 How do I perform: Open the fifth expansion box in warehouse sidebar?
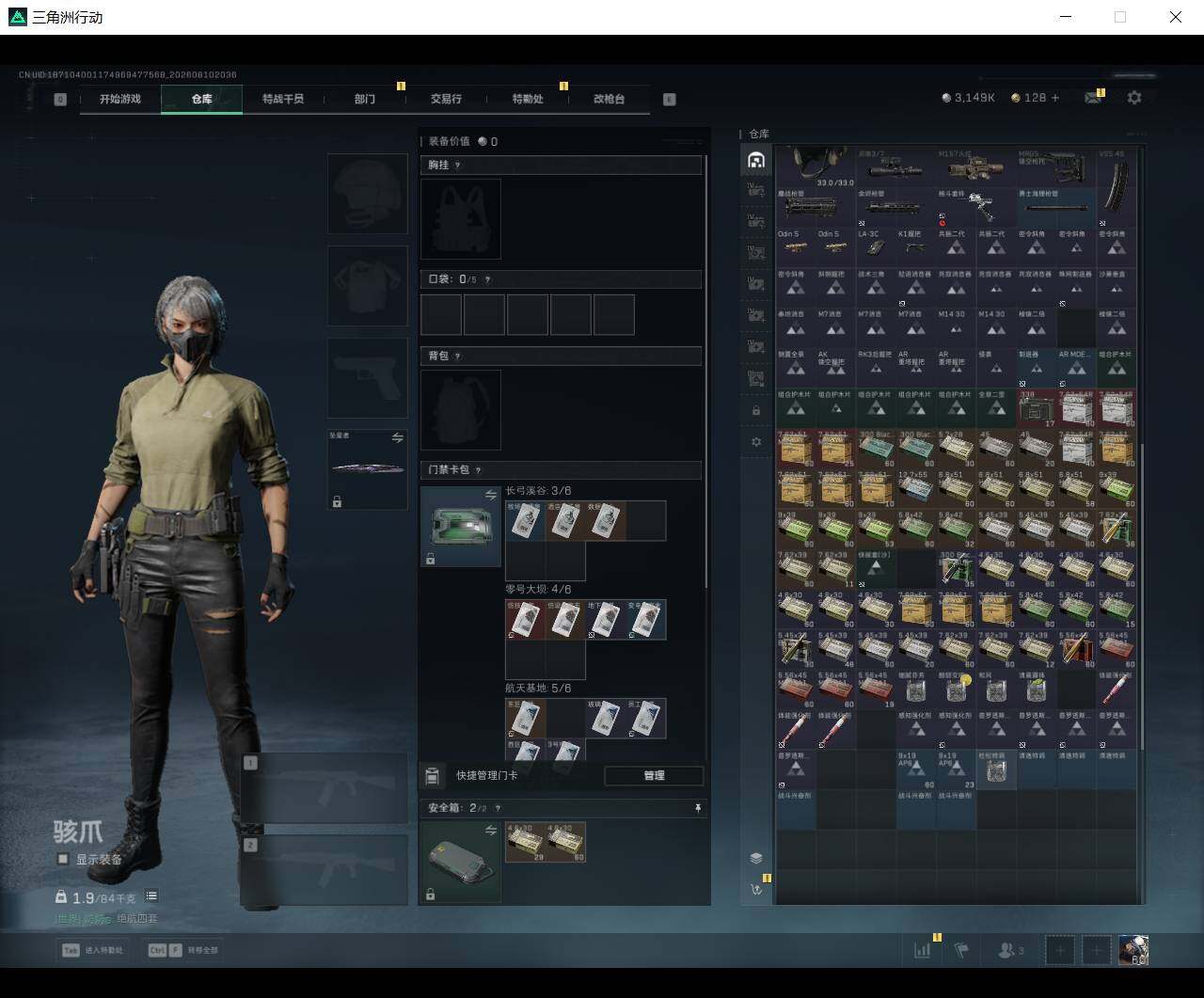pos(755,315)
